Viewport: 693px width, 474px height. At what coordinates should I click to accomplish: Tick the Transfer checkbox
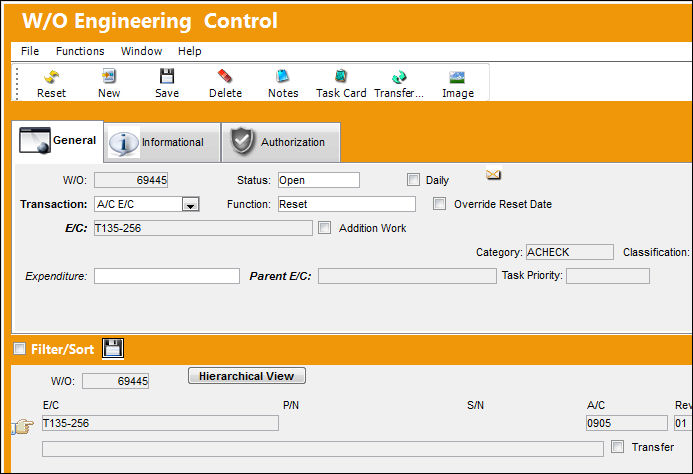click(617, 447)
